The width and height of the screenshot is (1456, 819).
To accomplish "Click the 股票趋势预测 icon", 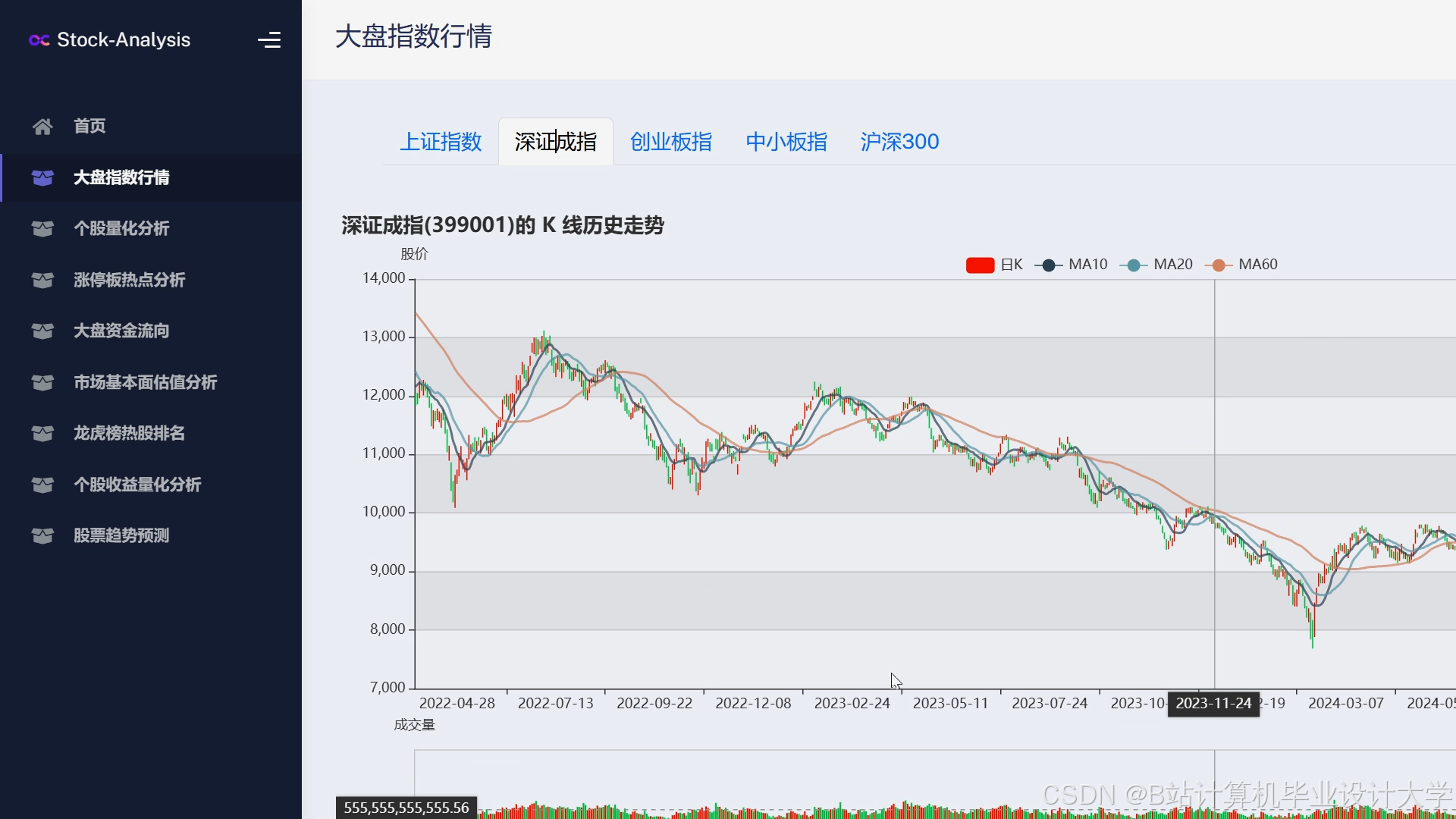I will pos(42,535).
